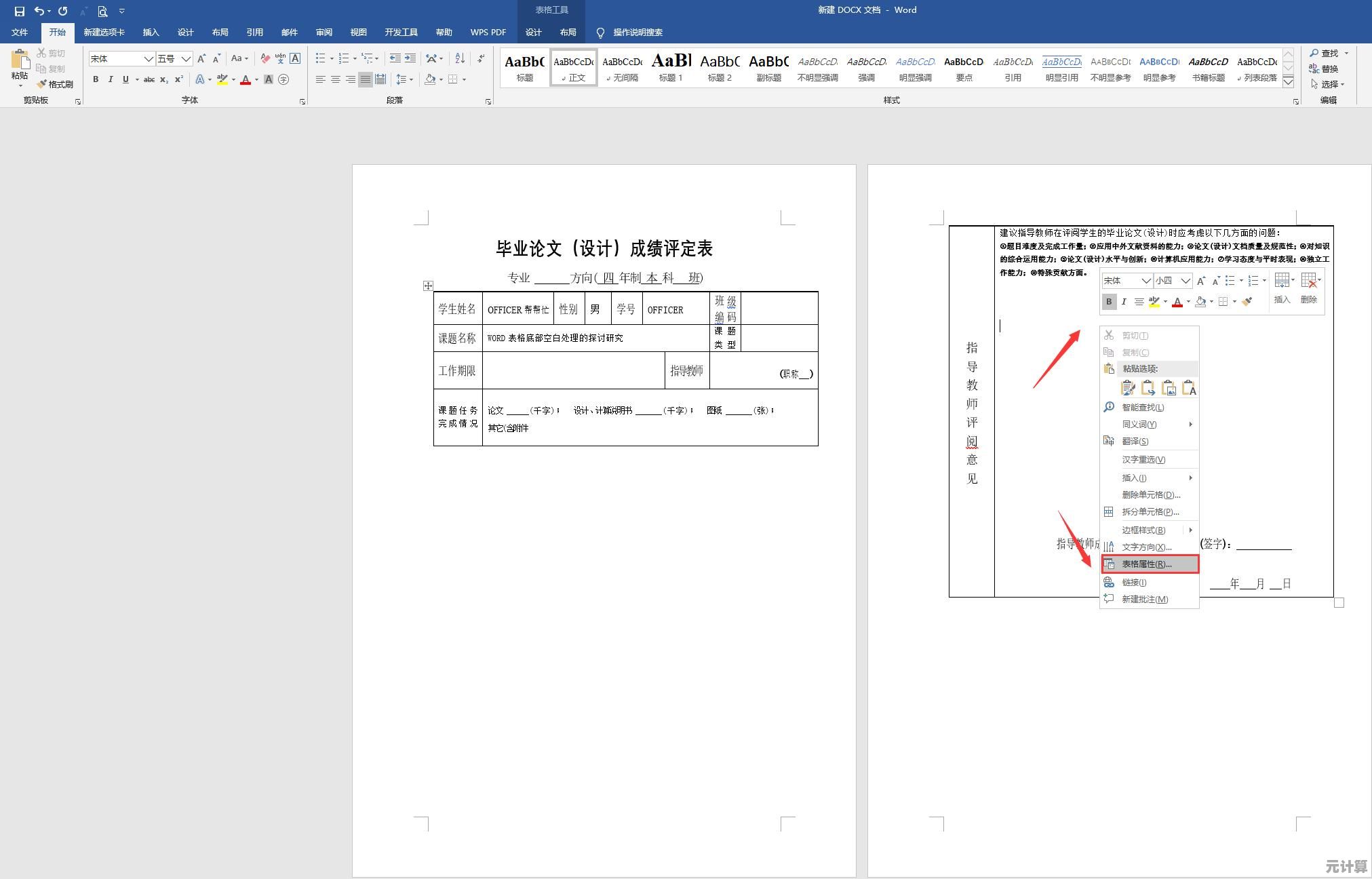Click the delete cells icon on mini toolbar
The height and width of the screenshot is (879, 1372).
click(1307, 280)
